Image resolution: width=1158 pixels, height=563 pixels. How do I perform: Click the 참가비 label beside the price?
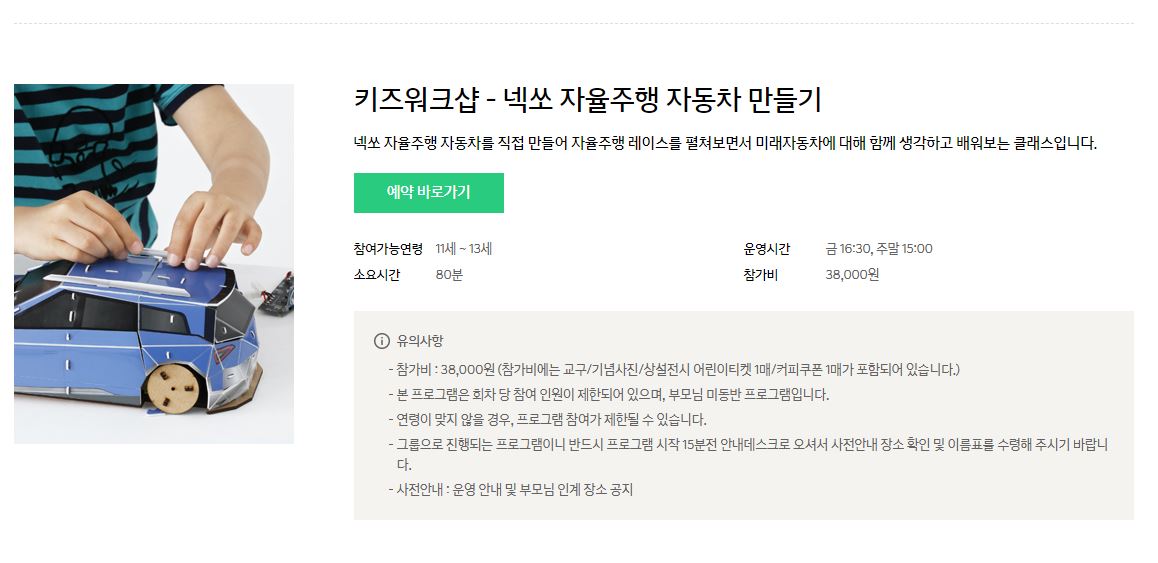[761, 275]
